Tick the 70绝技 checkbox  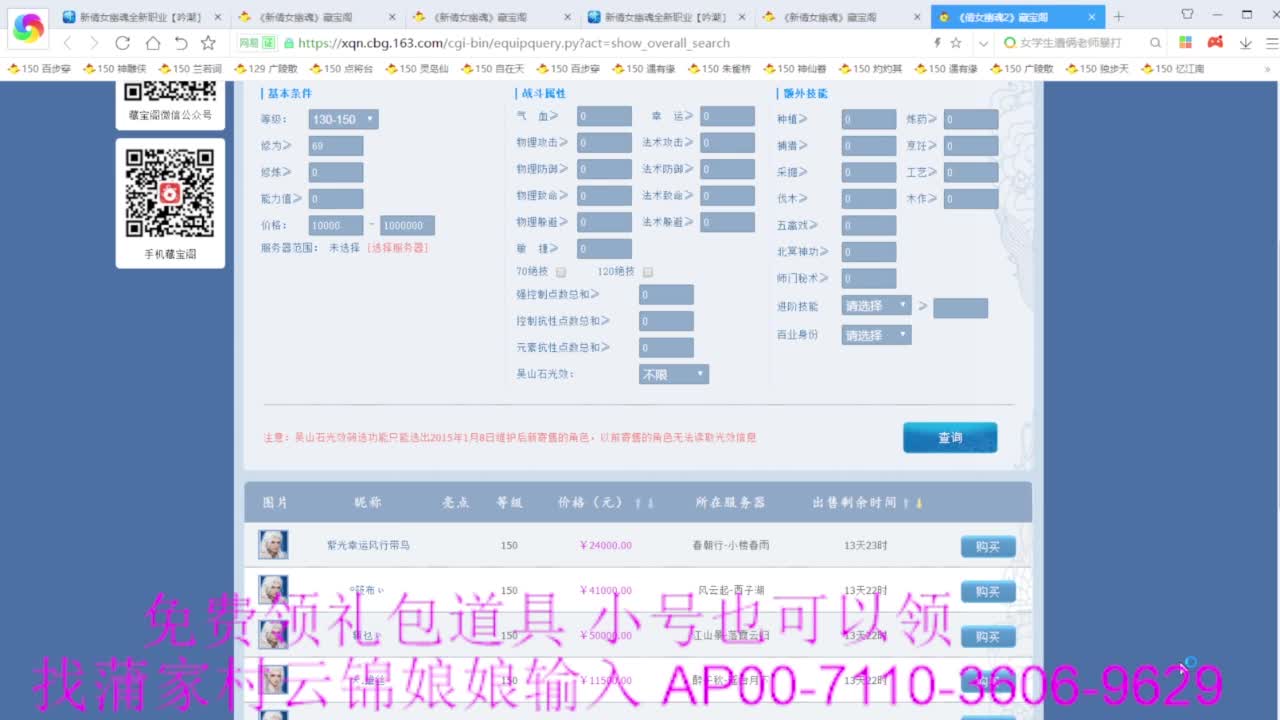pos(561,272)
